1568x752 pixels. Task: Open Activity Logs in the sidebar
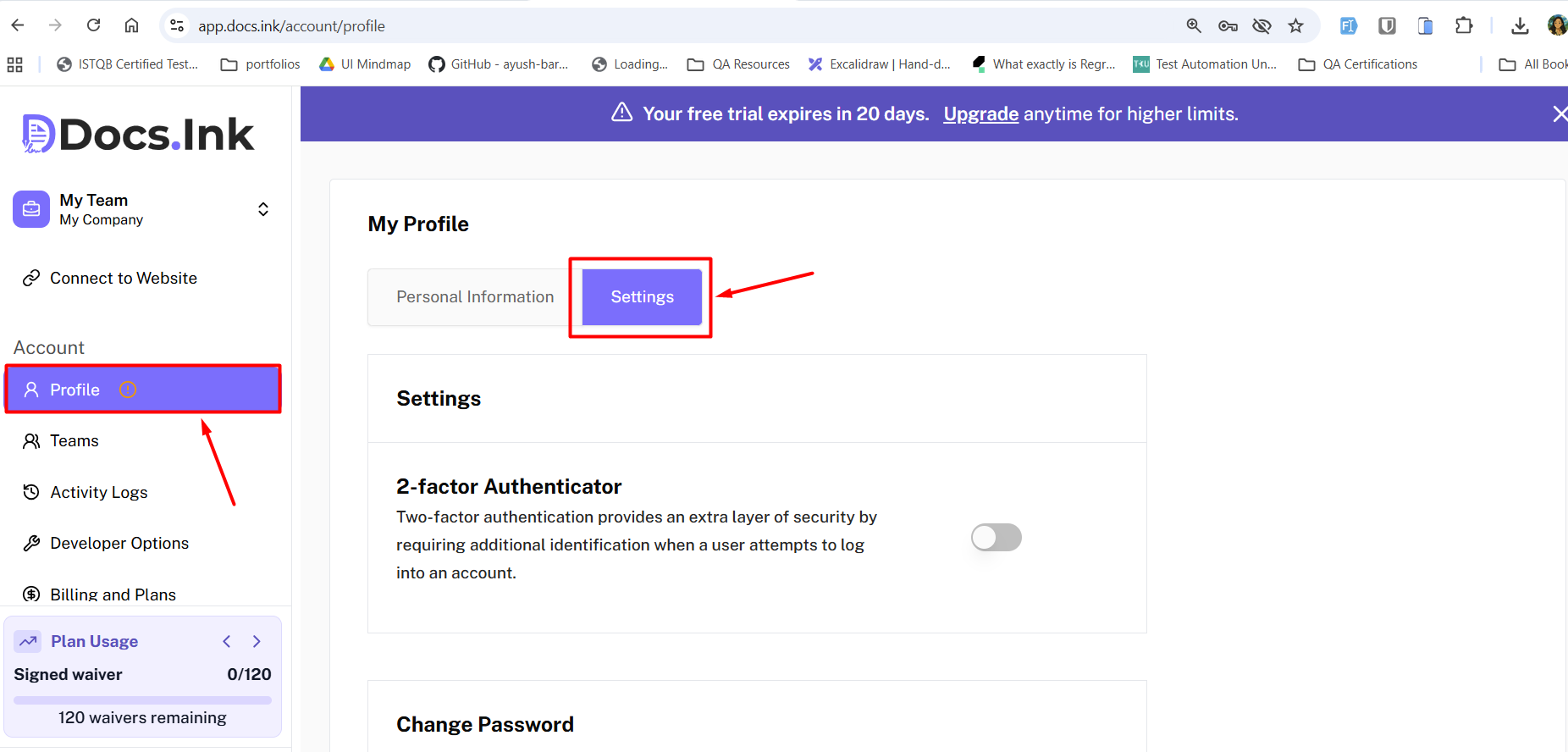tap(98, 492)
